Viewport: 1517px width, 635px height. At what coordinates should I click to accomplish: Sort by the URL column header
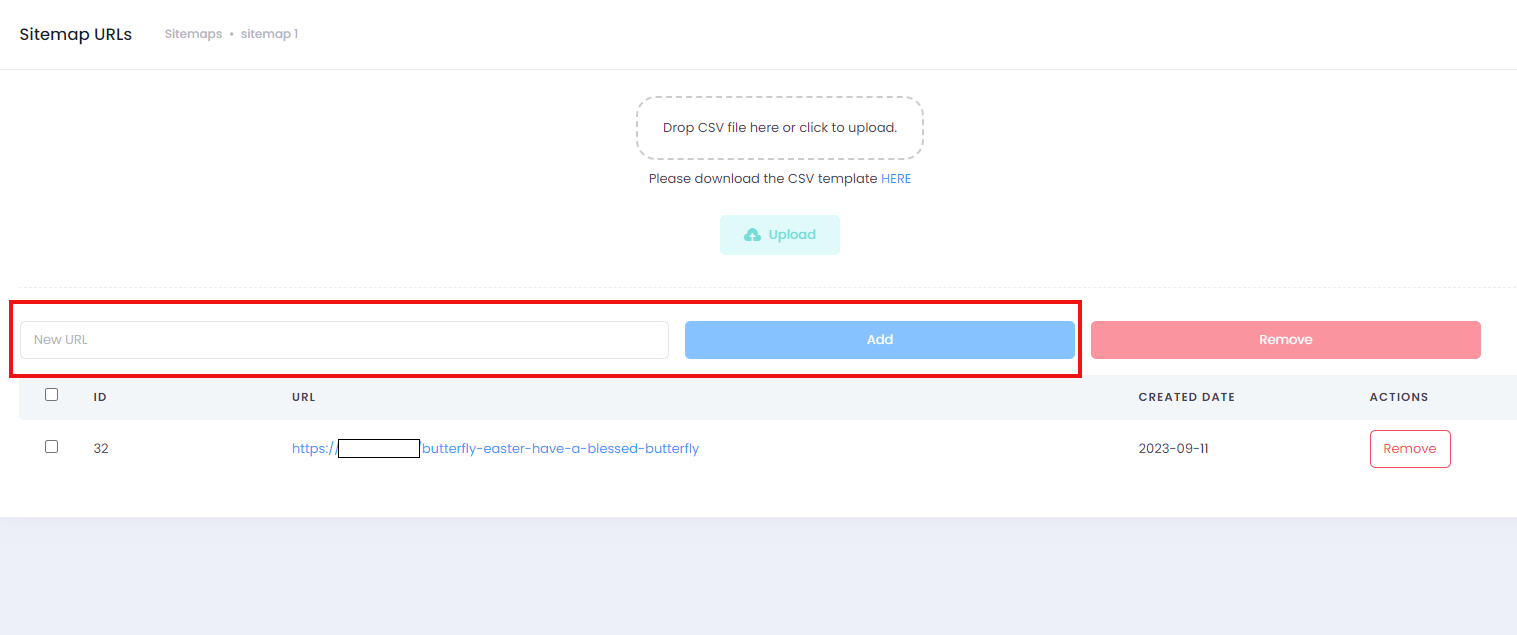pyautogui.click(x=303, y=397)
